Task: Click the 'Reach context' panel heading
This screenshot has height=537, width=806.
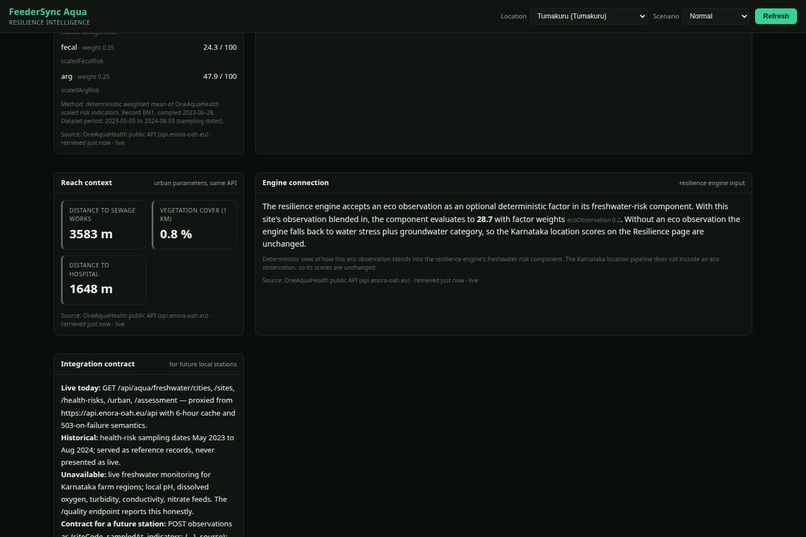Action: point(86,182)
